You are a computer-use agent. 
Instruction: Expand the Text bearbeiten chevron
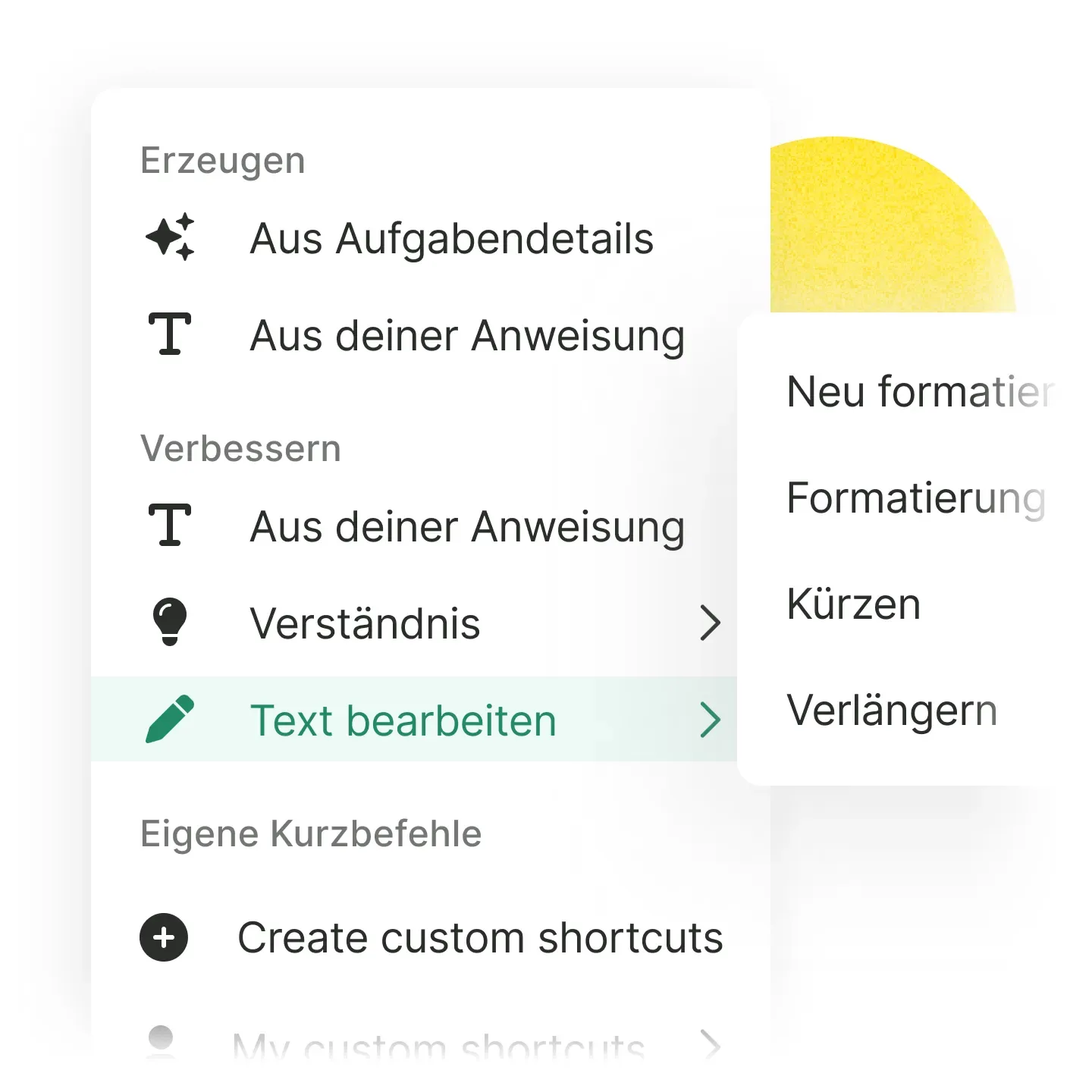point(710,720)
